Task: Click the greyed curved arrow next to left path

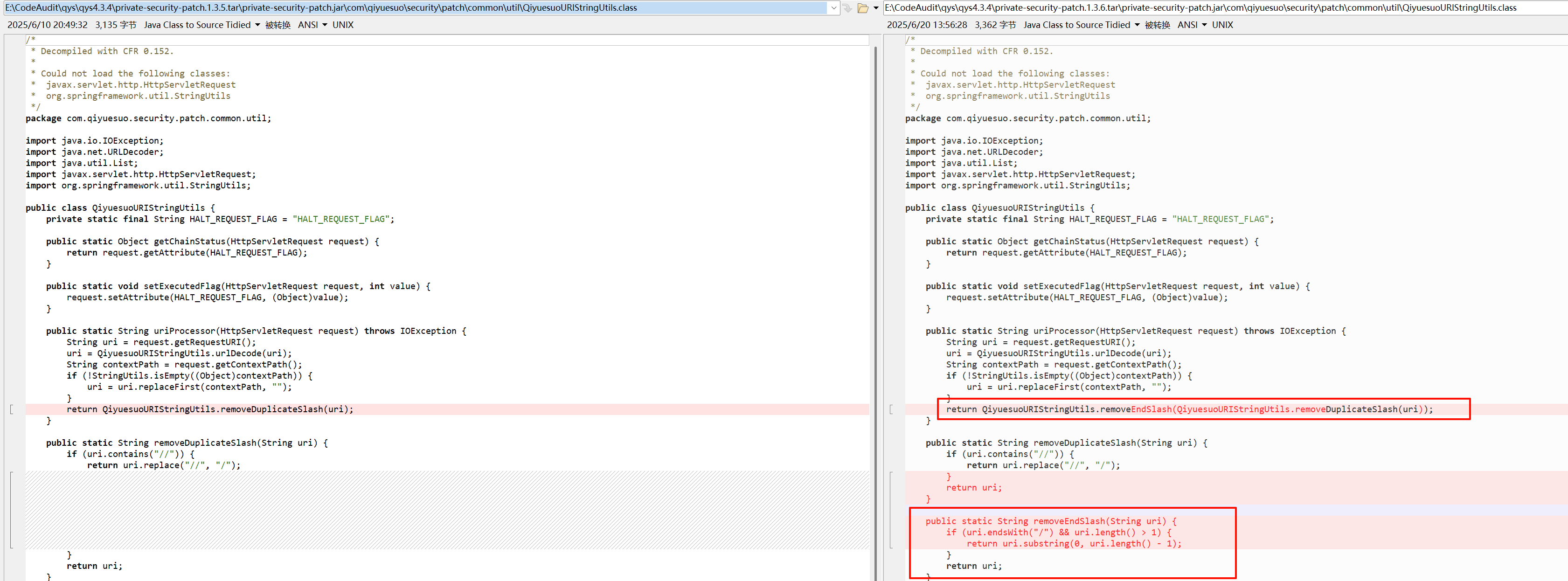Action: click(x=847, y=8)
